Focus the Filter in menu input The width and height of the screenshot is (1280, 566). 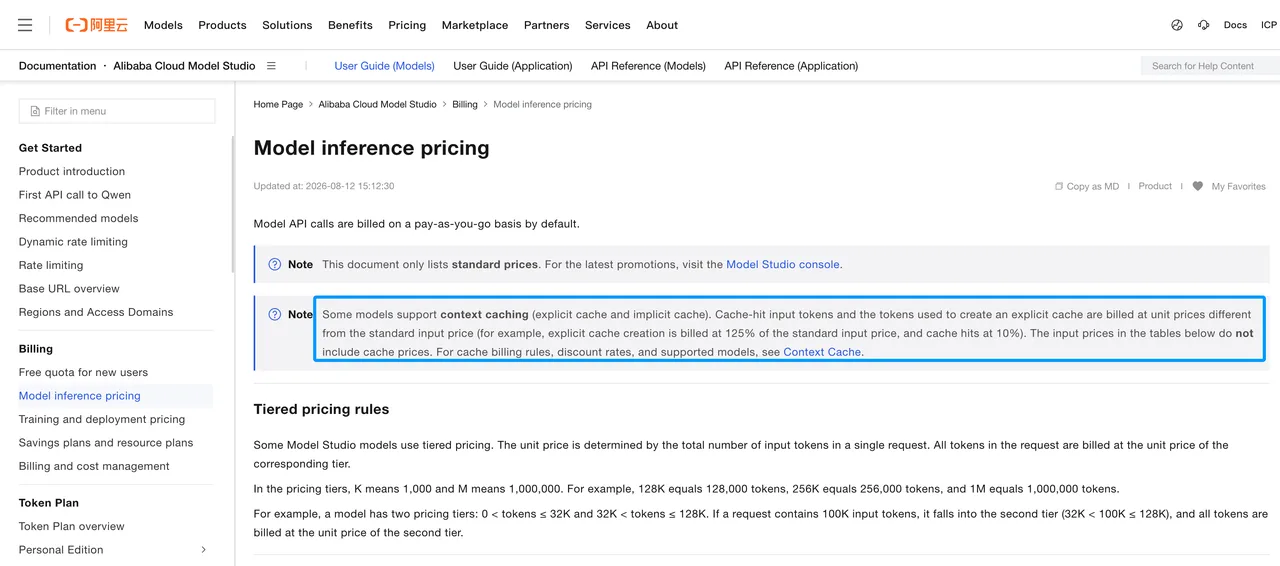117,111
